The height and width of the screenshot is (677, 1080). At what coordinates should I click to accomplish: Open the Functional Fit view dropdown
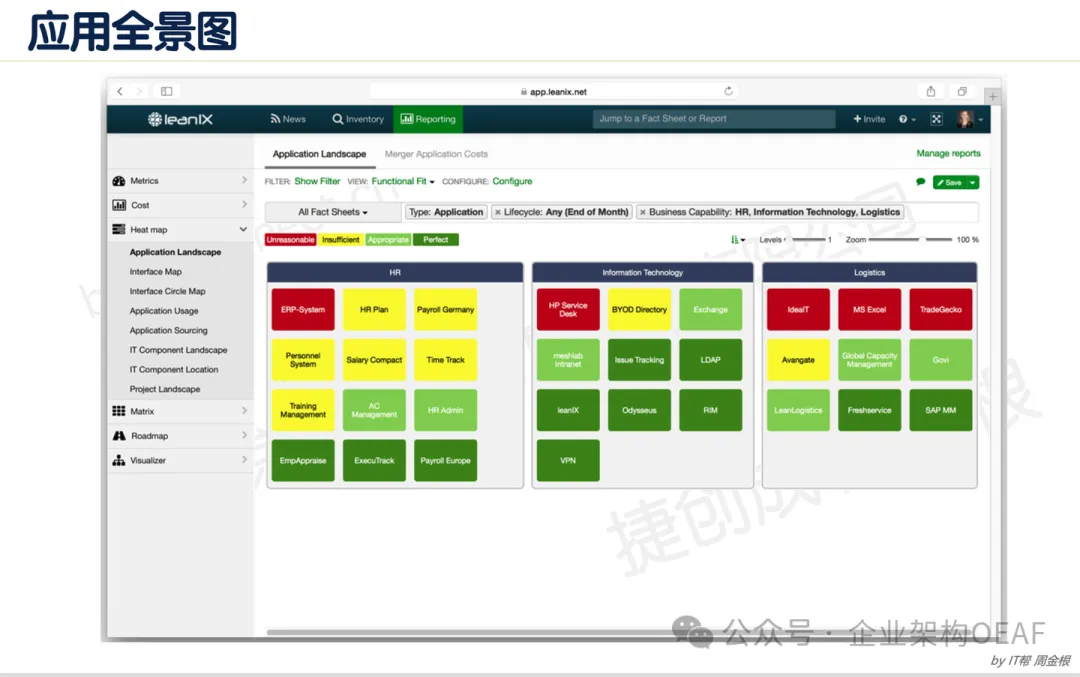403,182
